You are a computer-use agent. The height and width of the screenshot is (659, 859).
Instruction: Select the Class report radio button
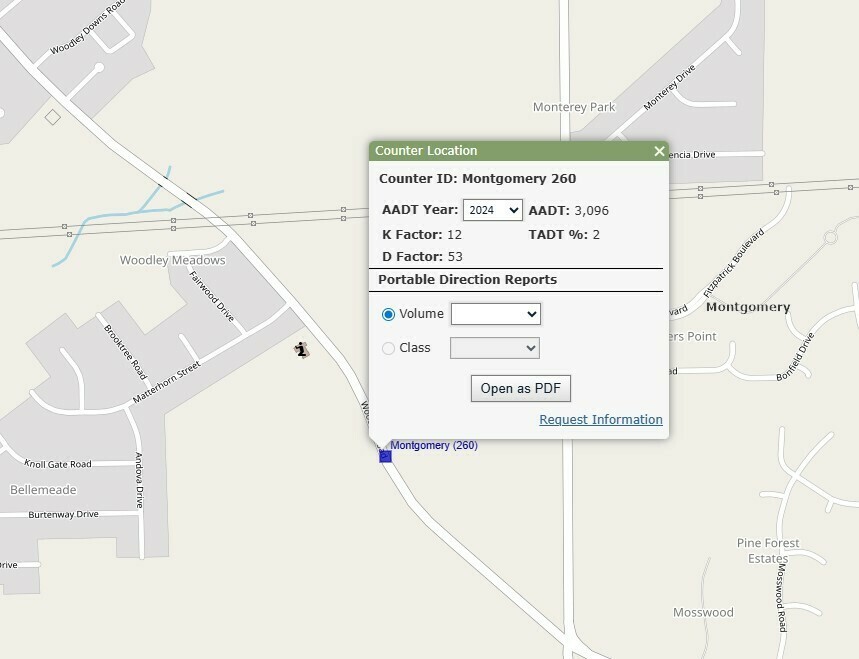point(389,348)
